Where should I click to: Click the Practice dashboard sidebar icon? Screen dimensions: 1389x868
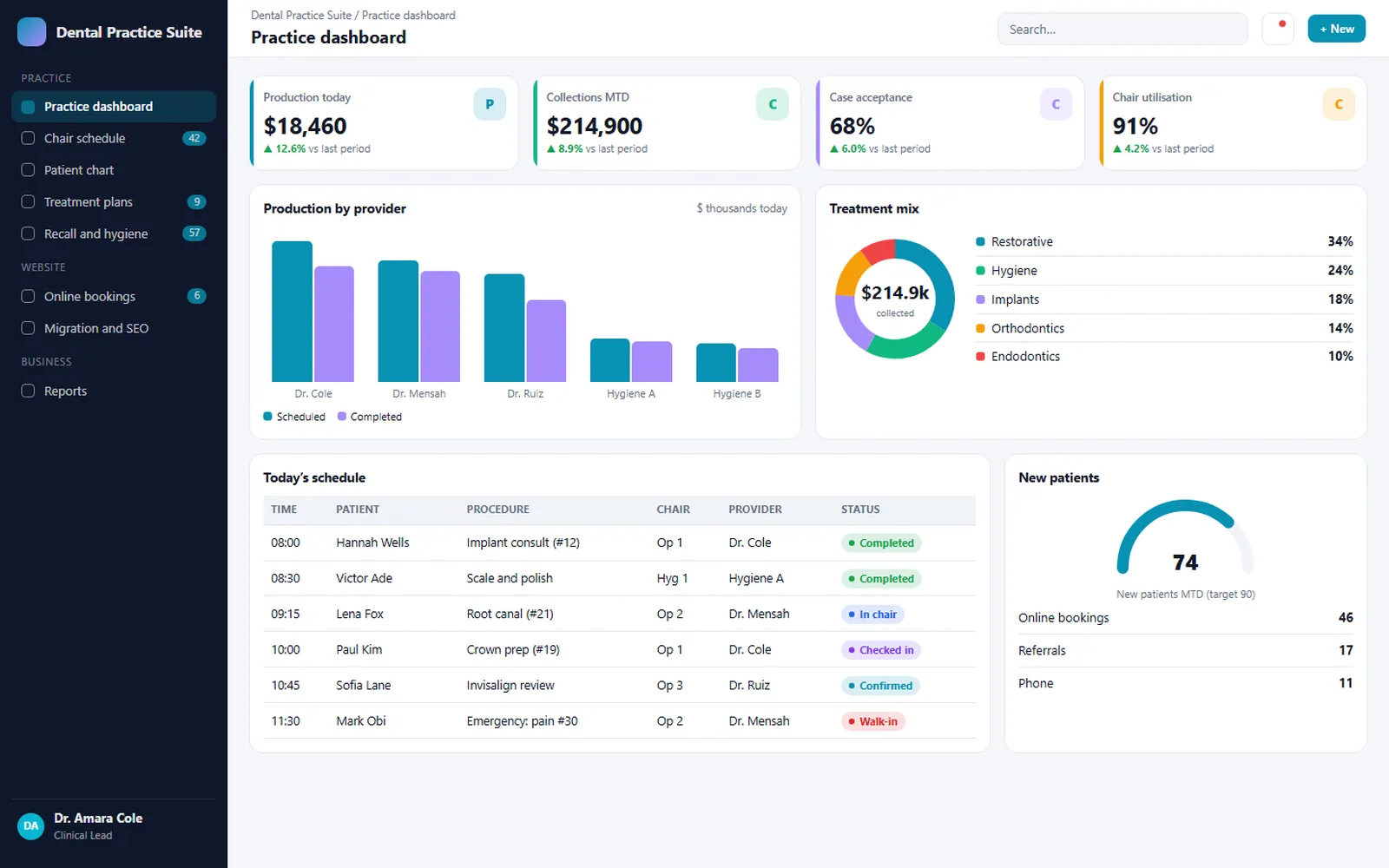[28, 107]
